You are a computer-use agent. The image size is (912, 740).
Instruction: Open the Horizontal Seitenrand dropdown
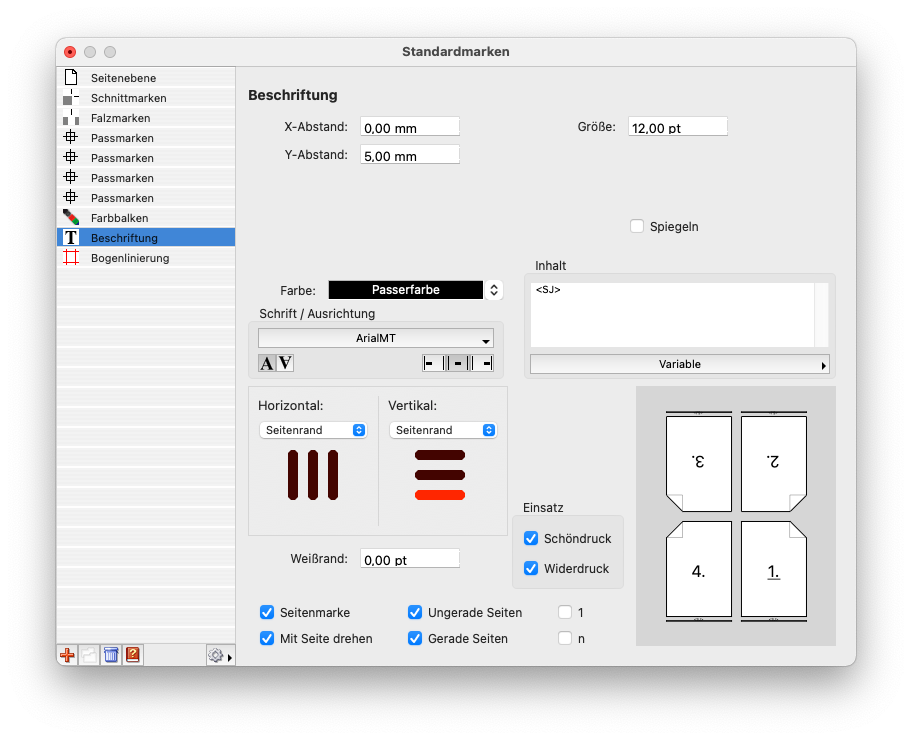(x=313, y=430)
